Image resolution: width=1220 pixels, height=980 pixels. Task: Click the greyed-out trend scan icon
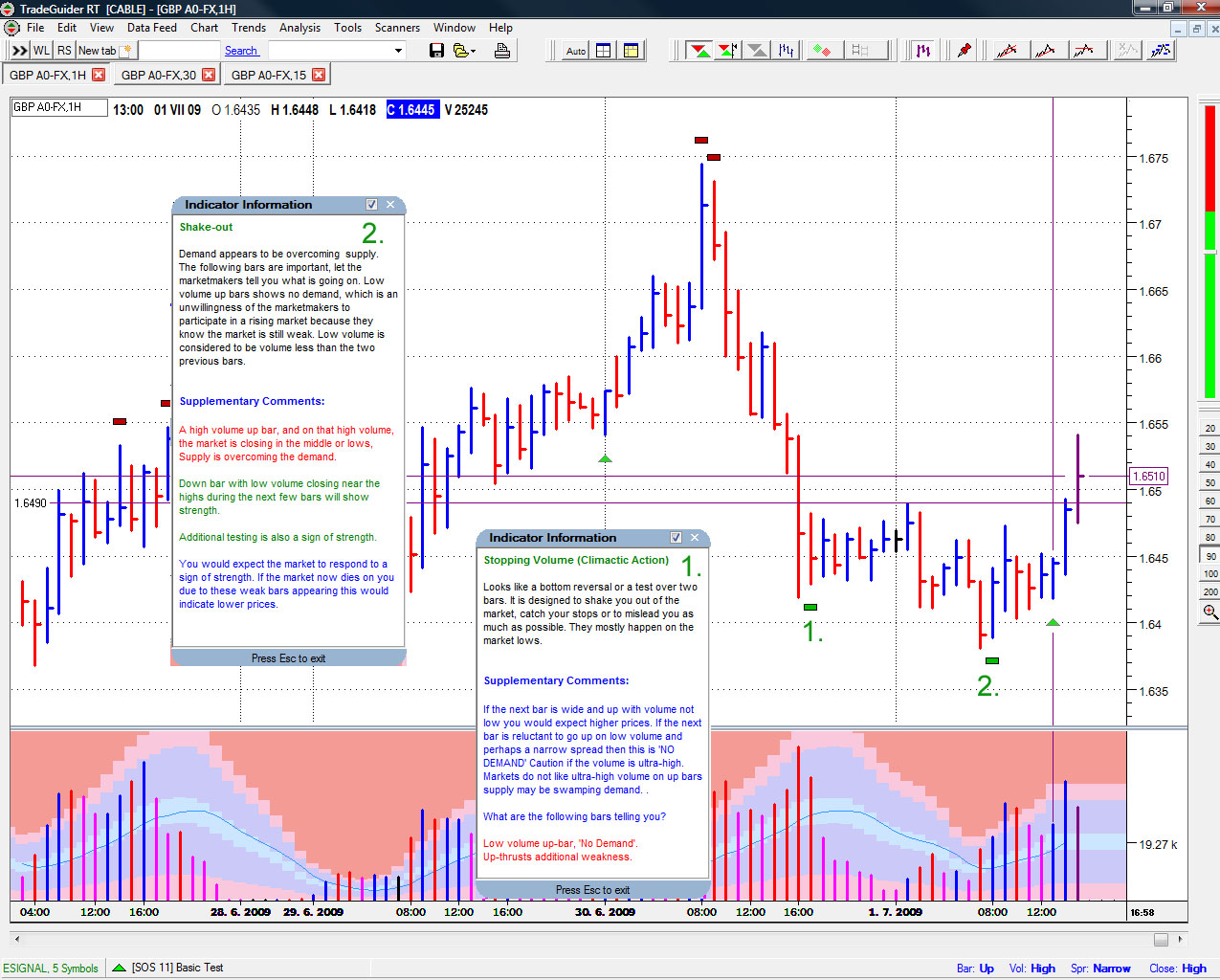tap(1128, 51)
